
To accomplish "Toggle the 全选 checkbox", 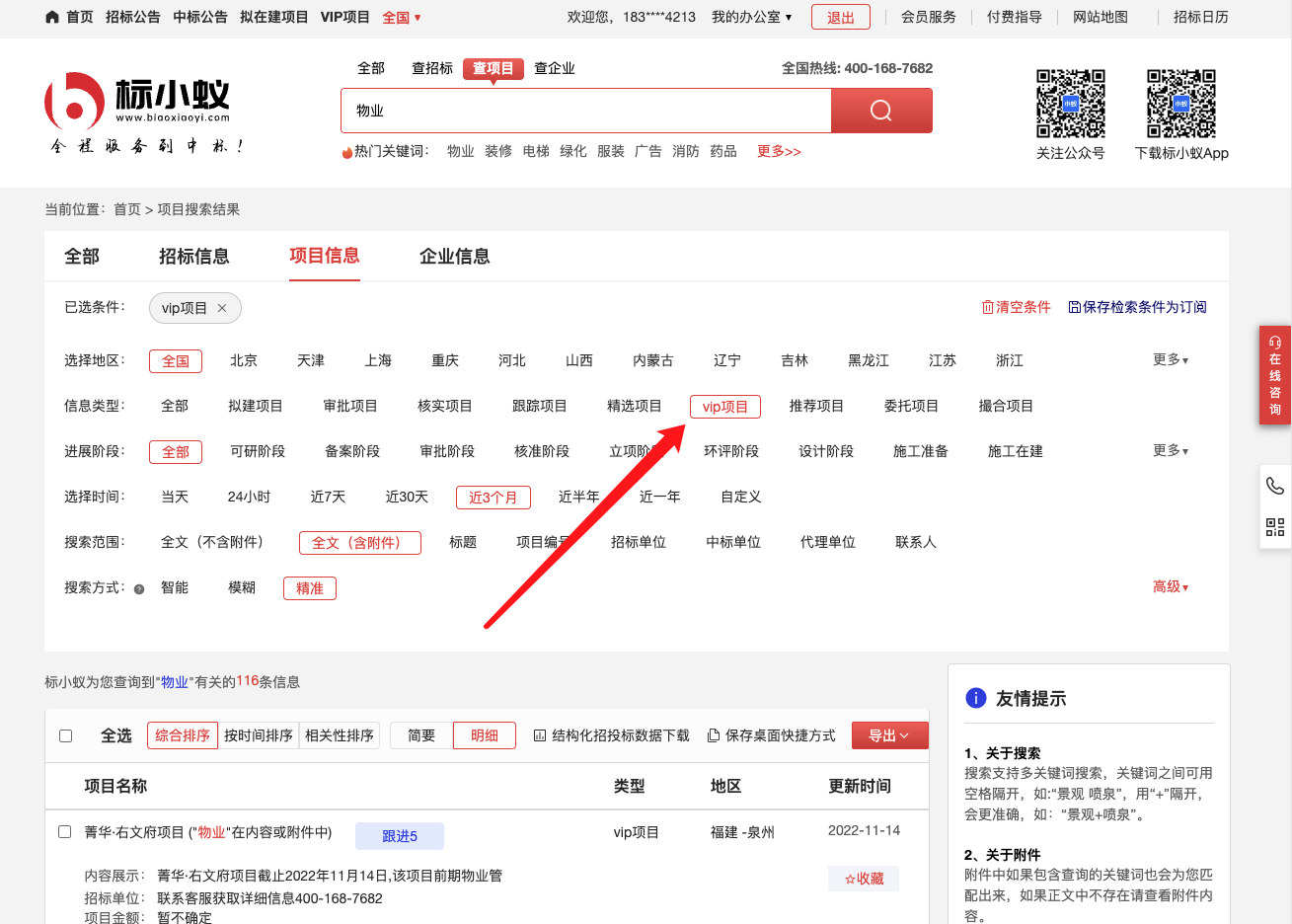I will coord(66,735).
